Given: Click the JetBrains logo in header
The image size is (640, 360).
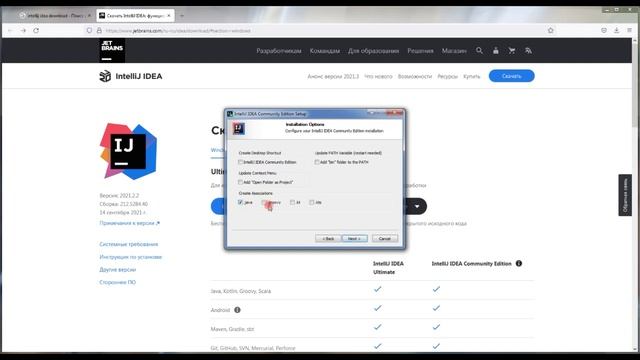Looking at the screenshot, I should click(x=112, y=50).
